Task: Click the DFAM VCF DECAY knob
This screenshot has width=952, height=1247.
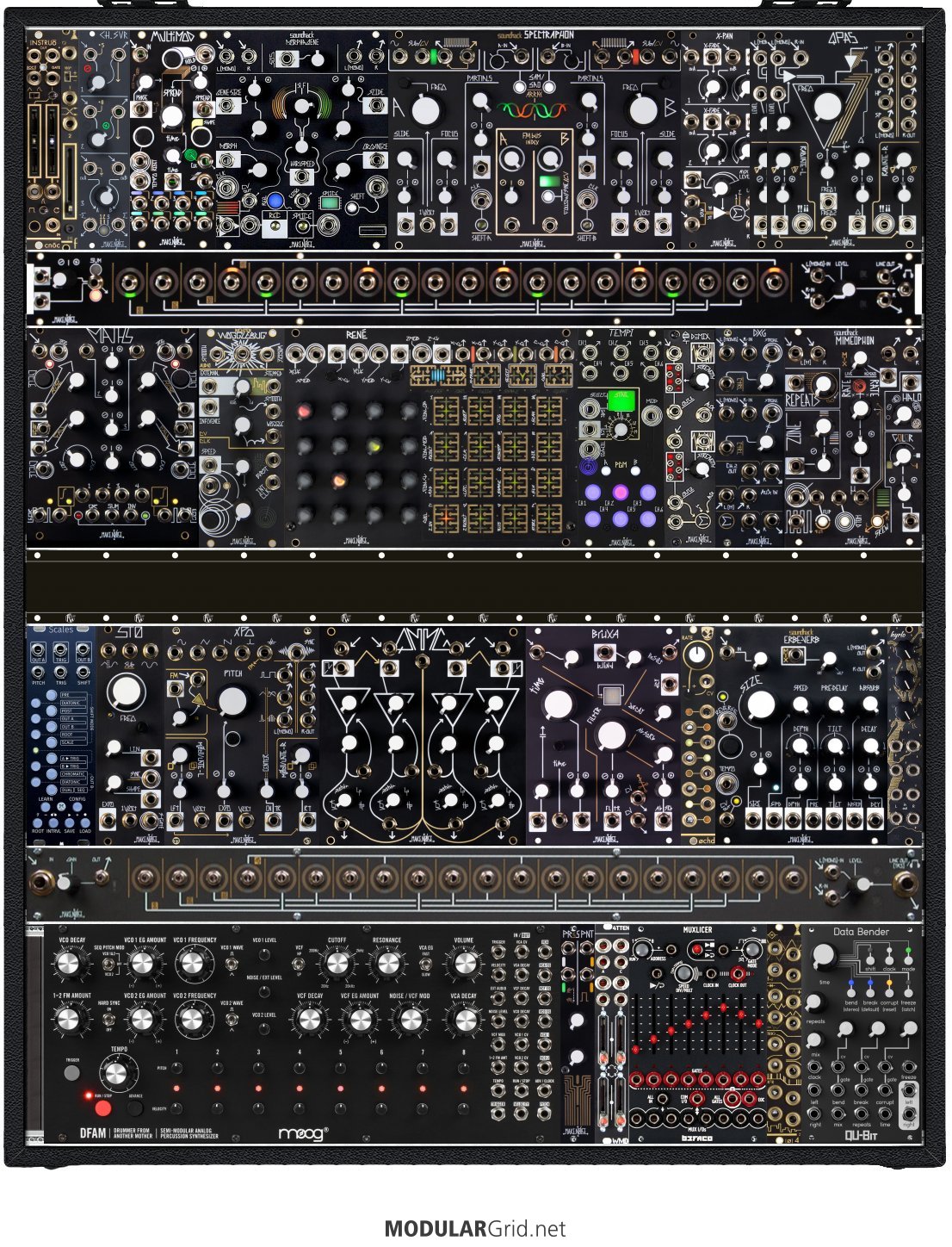Action: pyautogui.click(x=309, y=1021)
